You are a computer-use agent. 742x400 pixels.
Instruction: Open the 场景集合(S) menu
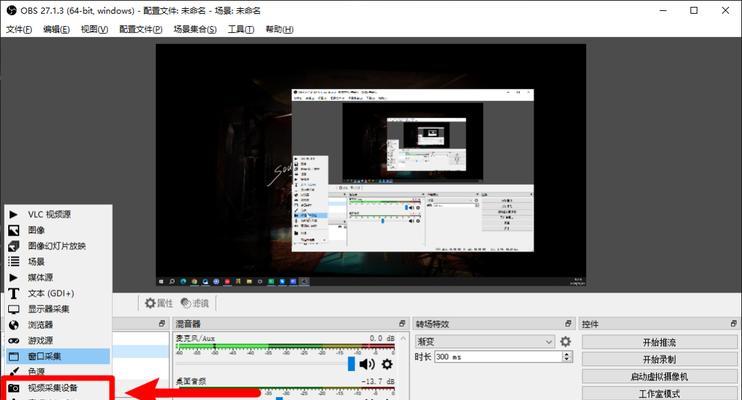point(195,29)
